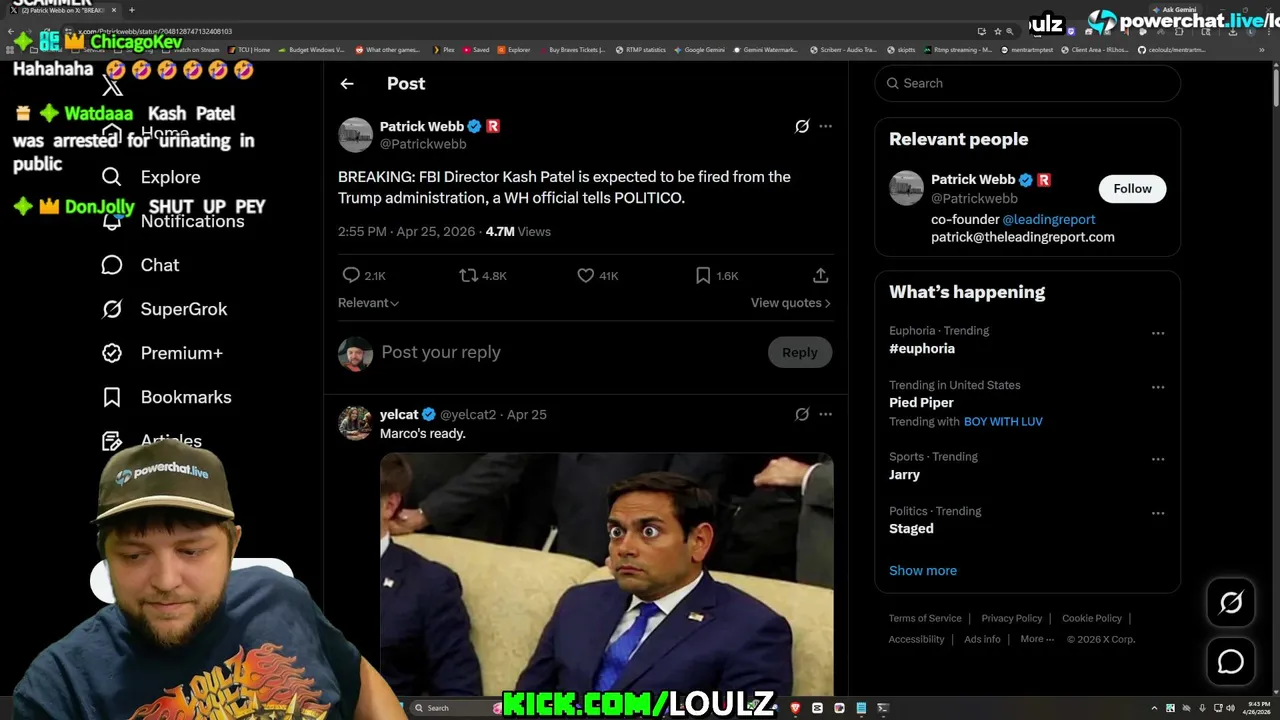Open the Plex bookmark
1280x720 pixels.
click(x=444, y=49)
